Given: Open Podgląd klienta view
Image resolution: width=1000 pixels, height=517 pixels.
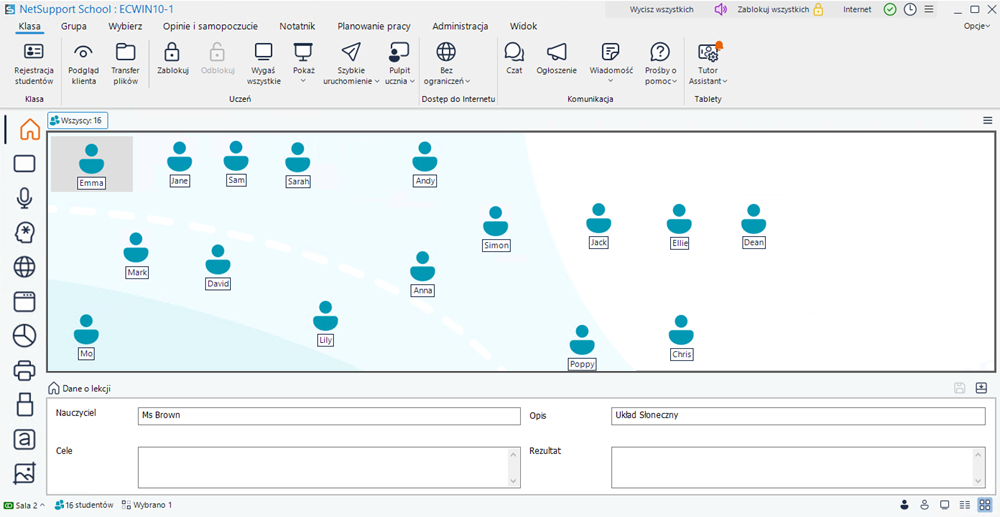Looking at the screenshot, I should click(84, 53).
